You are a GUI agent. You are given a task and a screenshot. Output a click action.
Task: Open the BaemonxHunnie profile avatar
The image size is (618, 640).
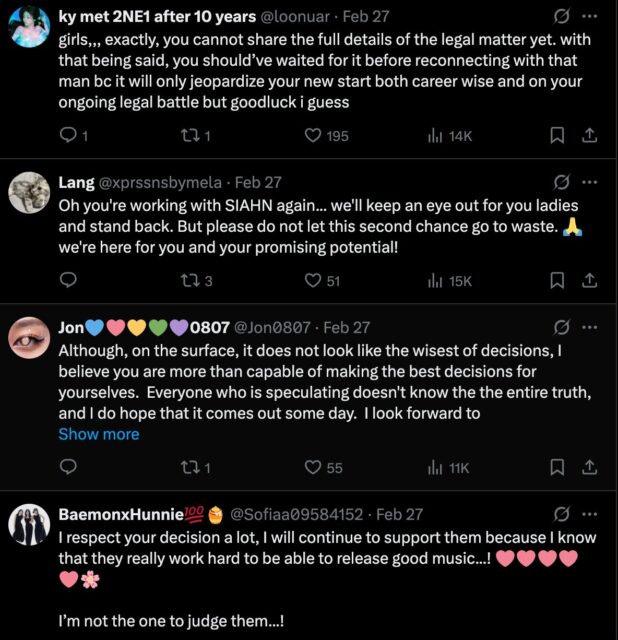coord(29,524)
